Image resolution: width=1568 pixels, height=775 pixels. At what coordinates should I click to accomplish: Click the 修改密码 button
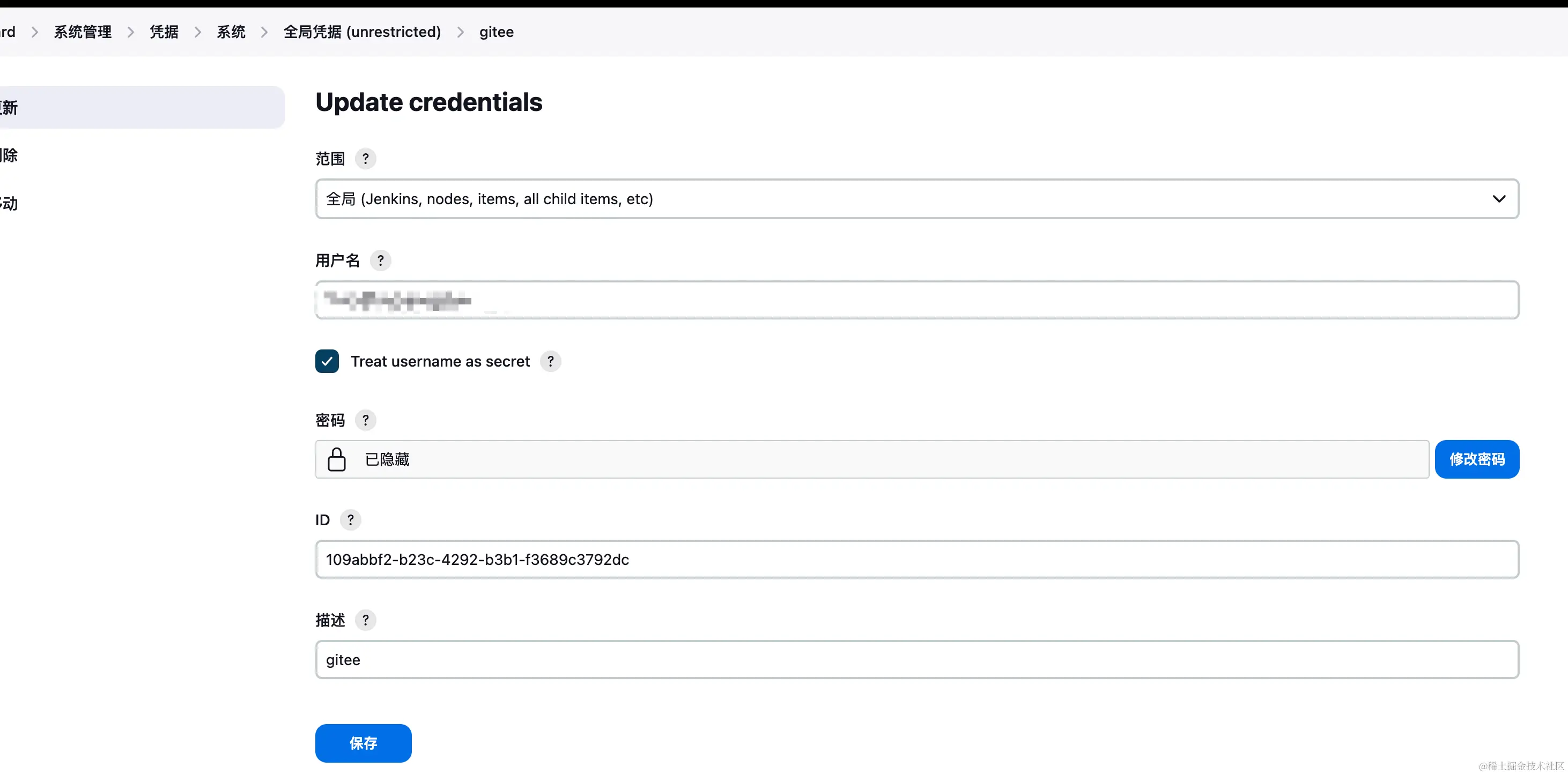click(1477, 459)
